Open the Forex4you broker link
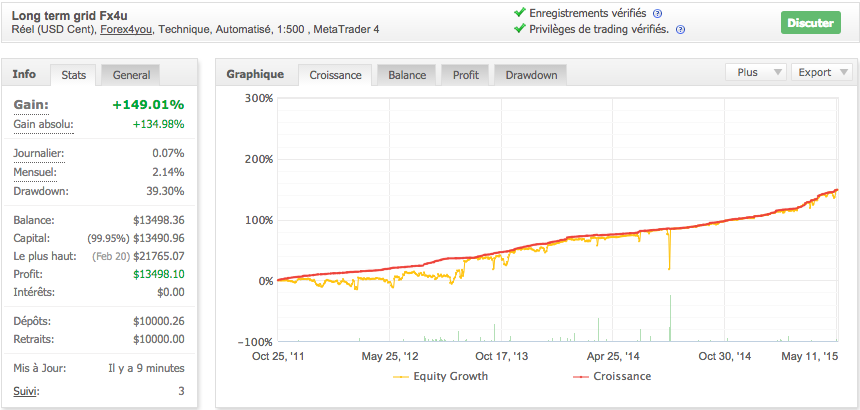Viewport: 860px width, 410px height. (127, 30)
